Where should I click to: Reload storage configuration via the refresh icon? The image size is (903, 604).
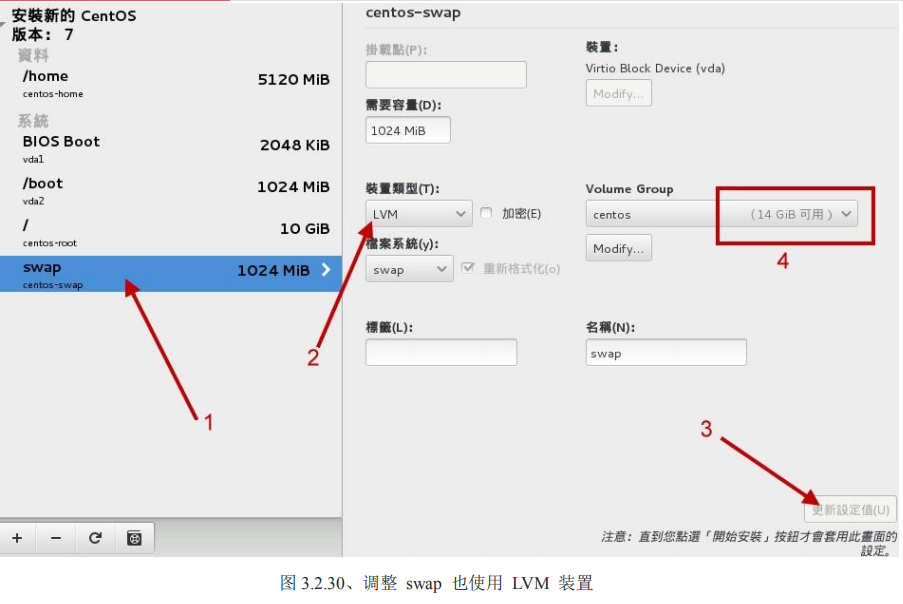click(95, 538)
